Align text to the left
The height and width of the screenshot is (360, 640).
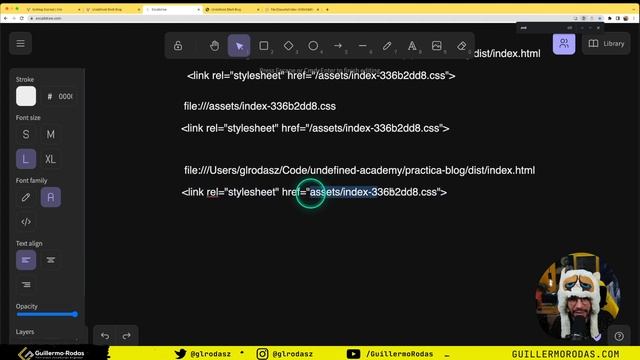pos(26,260)
